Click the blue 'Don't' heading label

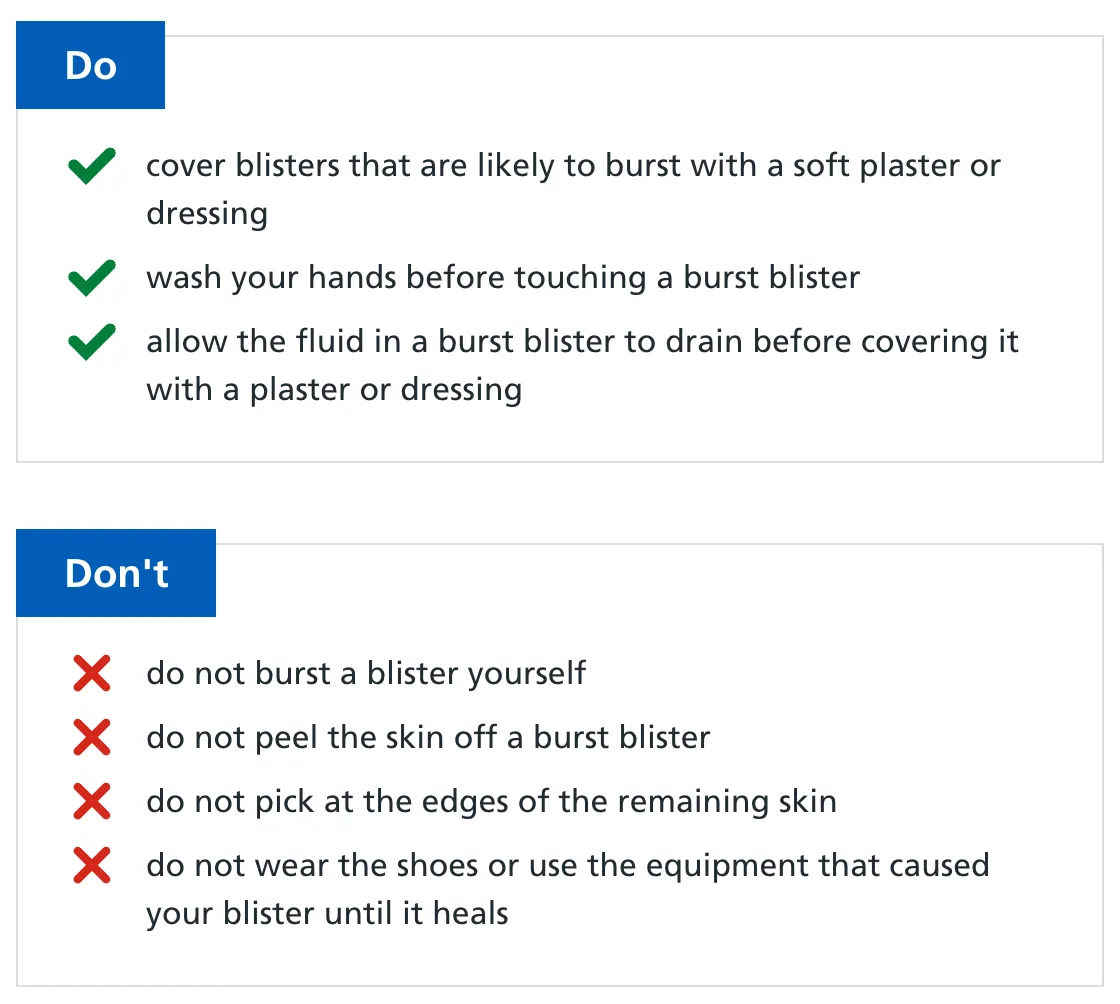116,574
